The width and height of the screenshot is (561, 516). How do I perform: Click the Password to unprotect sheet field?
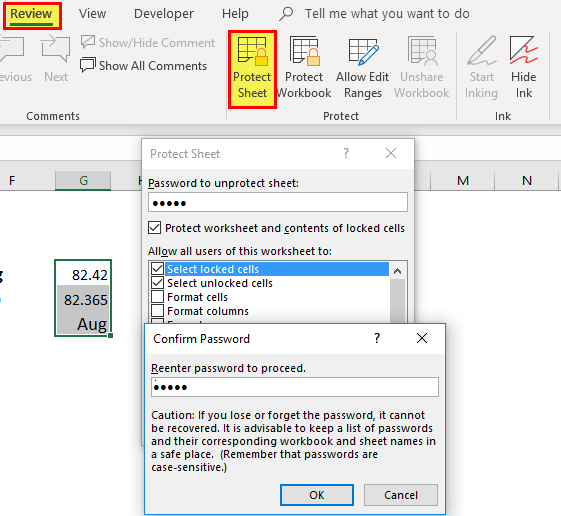click(x=278, y=202)
